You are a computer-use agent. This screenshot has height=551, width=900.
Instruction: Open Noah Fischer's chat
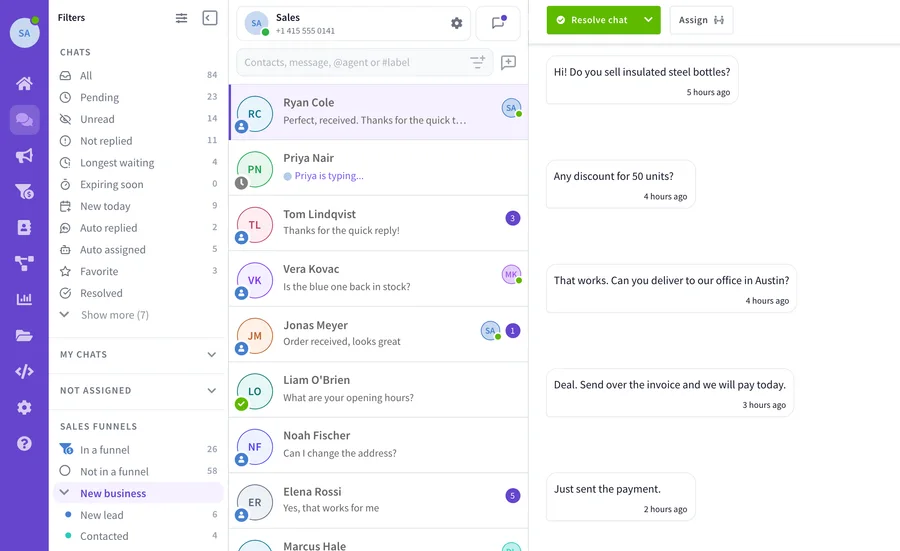378,445
